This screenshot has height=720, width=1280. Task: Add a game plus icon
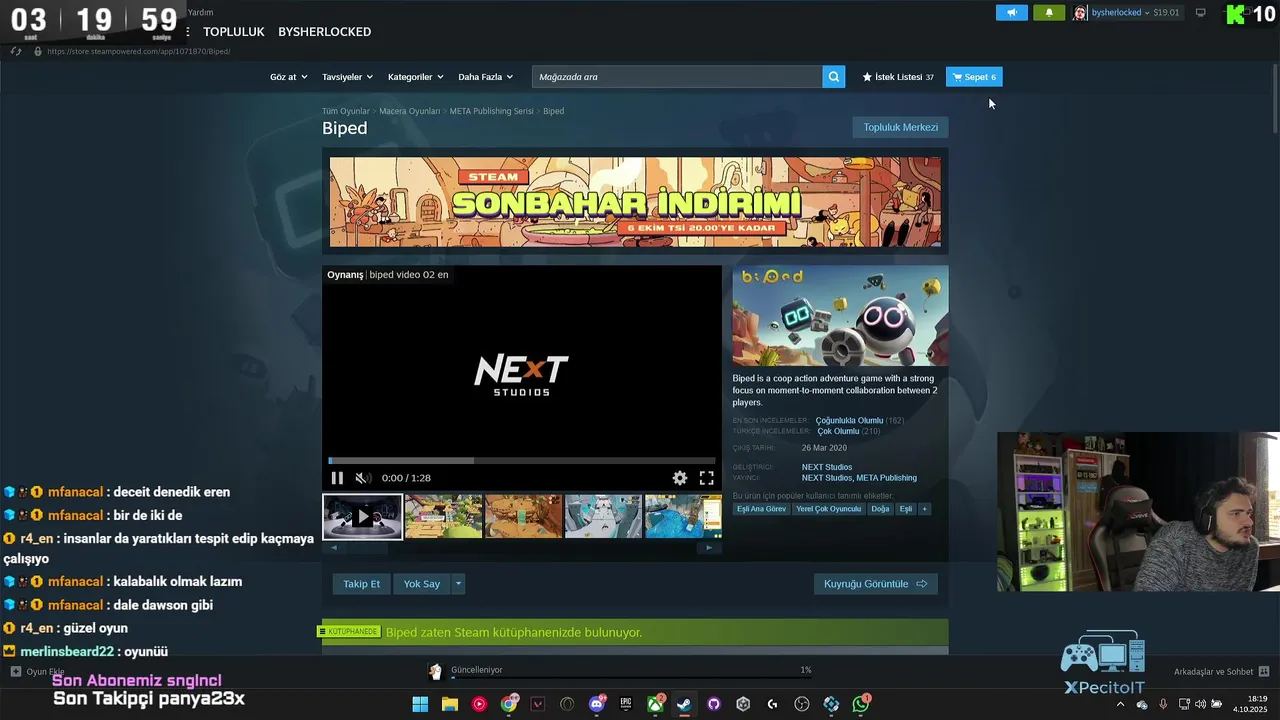tap(15, 671)
